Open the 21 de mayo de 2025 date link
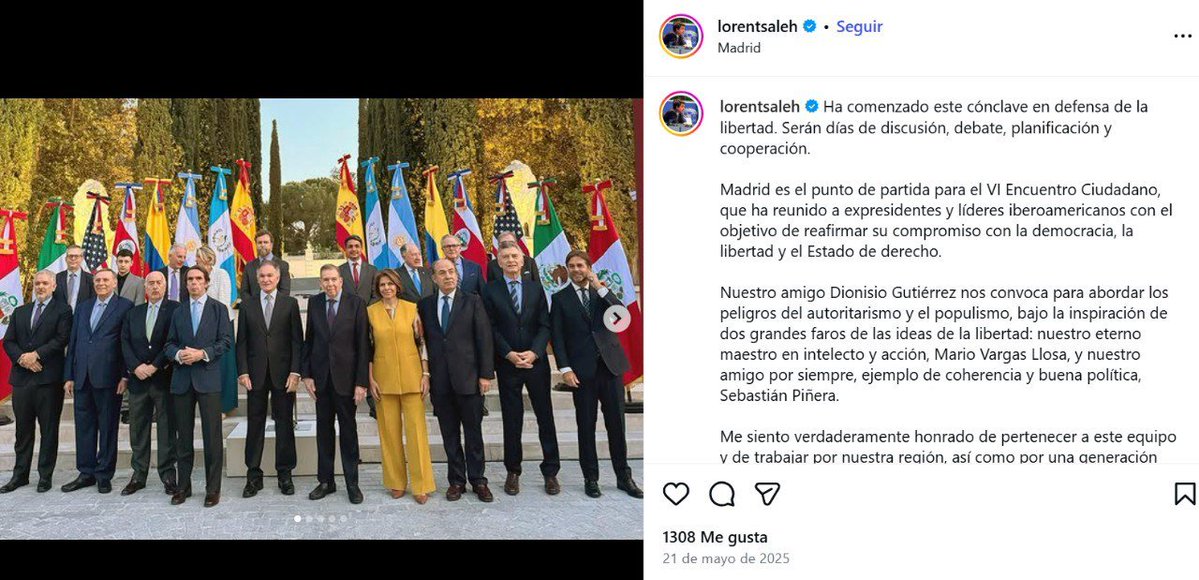Viewport: 1199px width, 580px height. [x=726, y=559]
